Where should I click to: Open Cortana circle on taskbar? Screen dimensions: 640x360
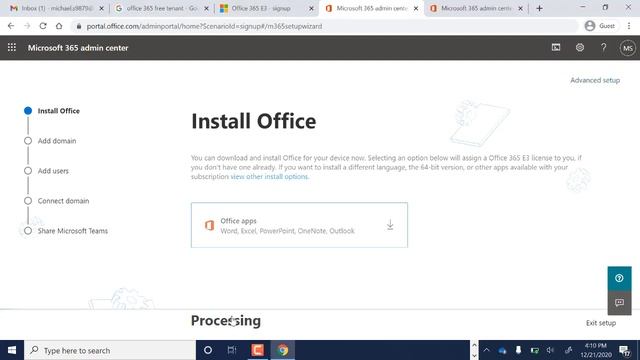[x=208, y=350]
